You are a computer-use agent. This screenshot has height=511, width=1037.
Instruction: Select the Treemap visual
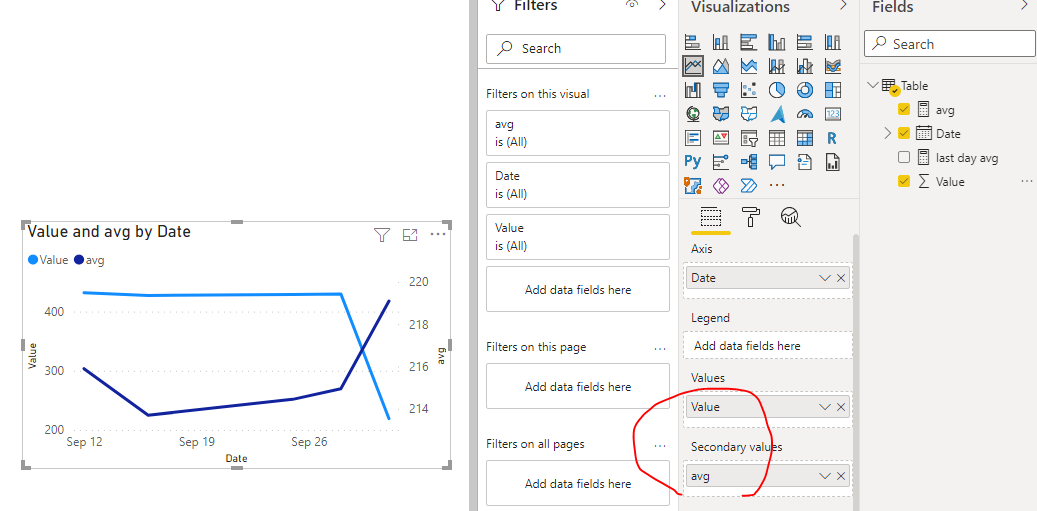[x=833, y=90]
